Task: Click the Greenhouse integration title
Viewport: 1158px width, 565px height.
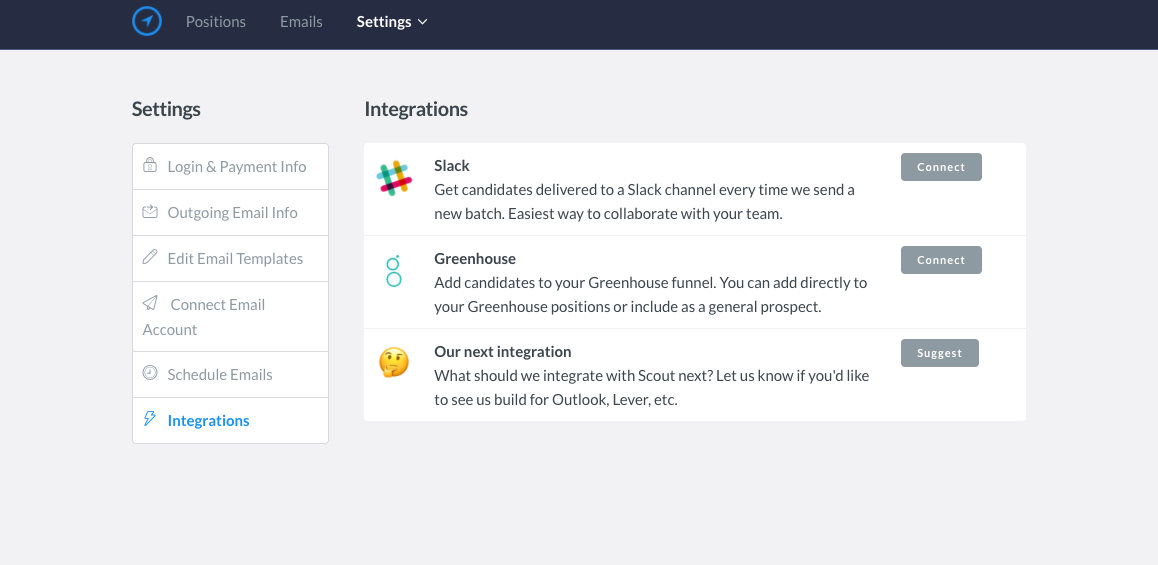Action: pos(475,258)
